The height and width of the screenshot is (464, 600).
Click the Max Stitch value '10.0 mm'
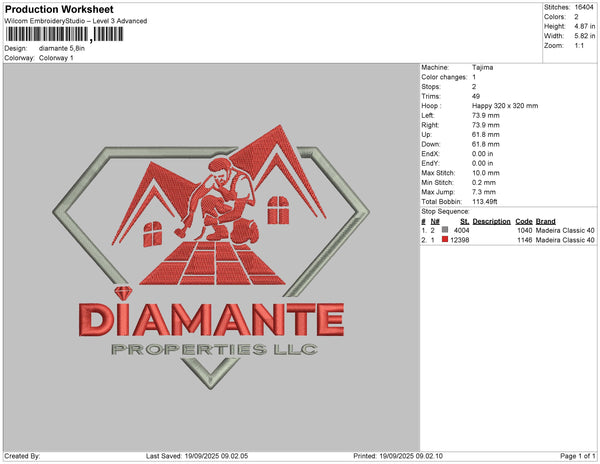coord(486,173)
